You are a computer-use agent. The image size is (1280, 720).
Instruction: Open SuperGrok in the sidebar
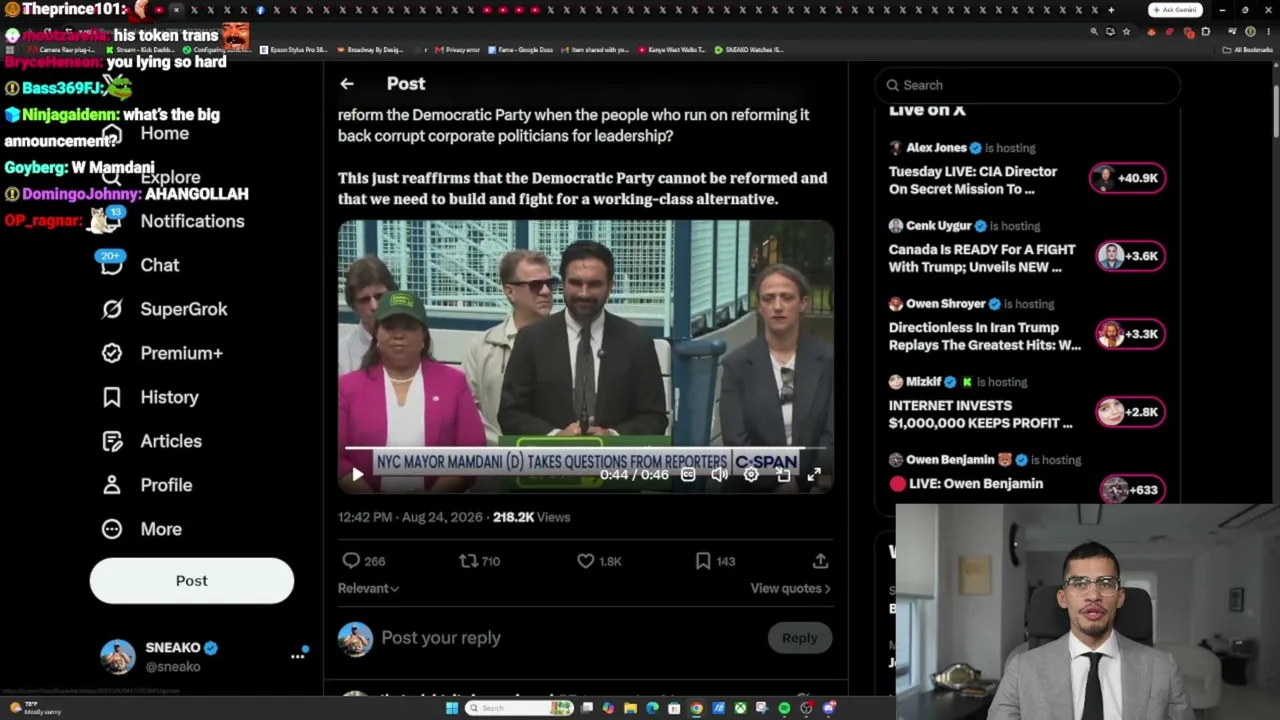point(165,309)
